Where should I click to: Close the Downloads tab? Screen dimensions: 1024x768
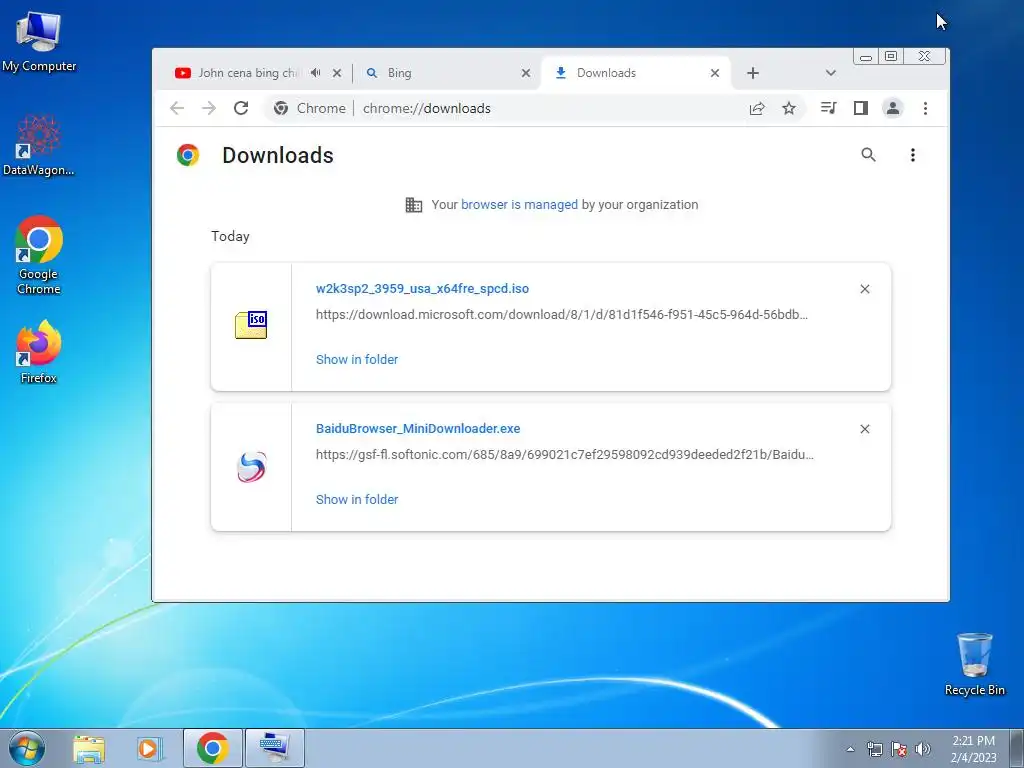[715, 73]
